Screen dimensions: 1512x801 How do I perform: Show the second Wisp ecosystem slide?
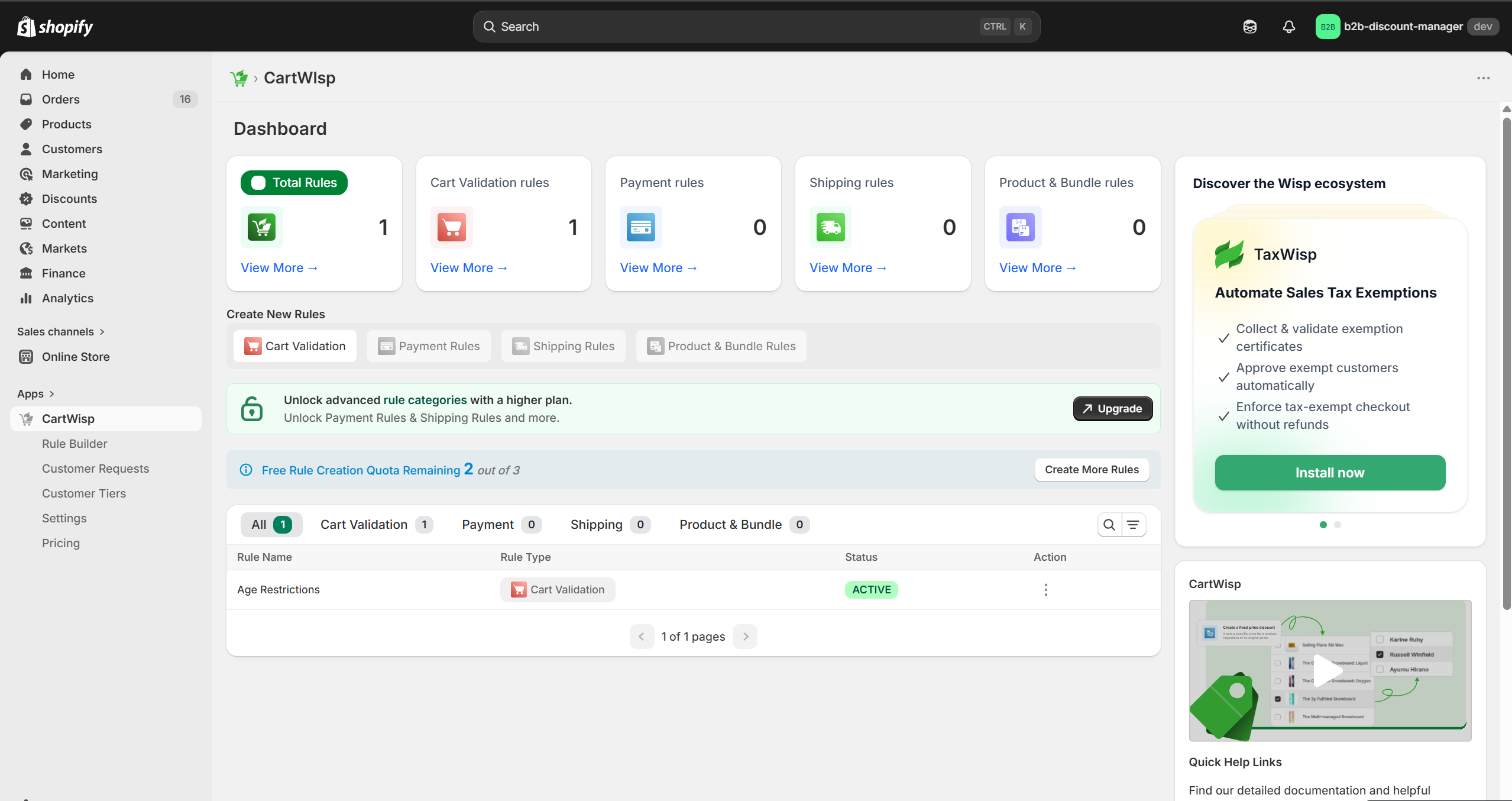pos(1338,525)
